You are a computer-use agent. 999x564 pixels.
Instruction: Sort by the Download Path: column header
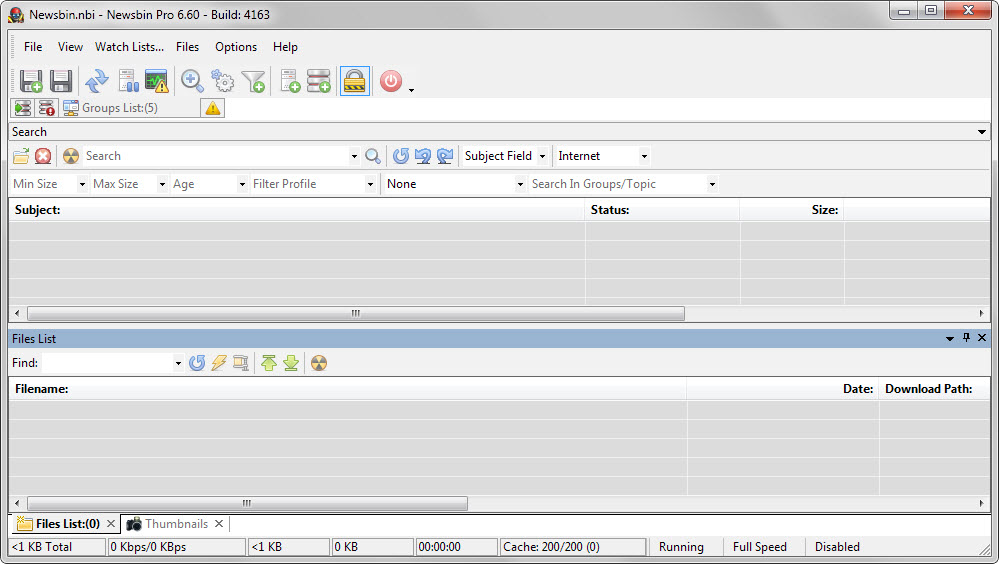tap(934, 389)
